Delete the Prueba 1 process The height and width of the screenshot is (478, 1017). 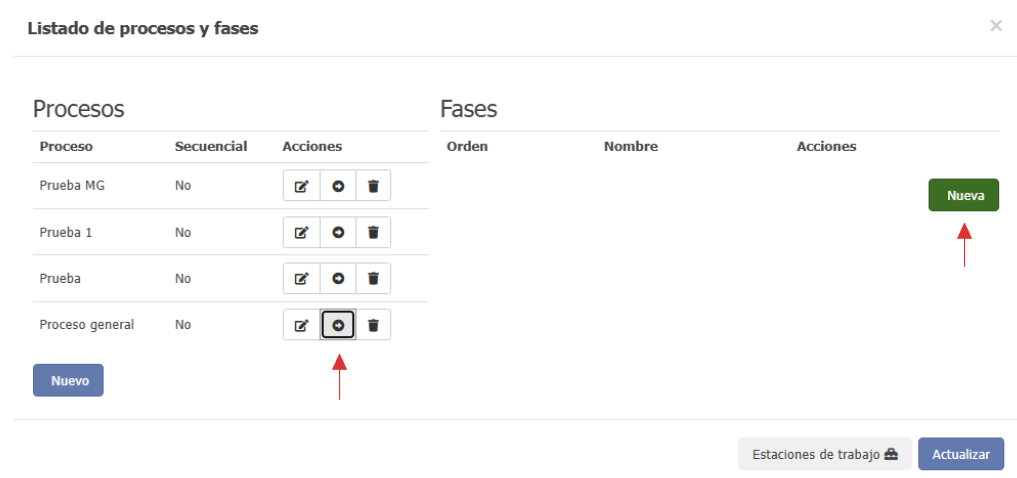click(373, 232)
